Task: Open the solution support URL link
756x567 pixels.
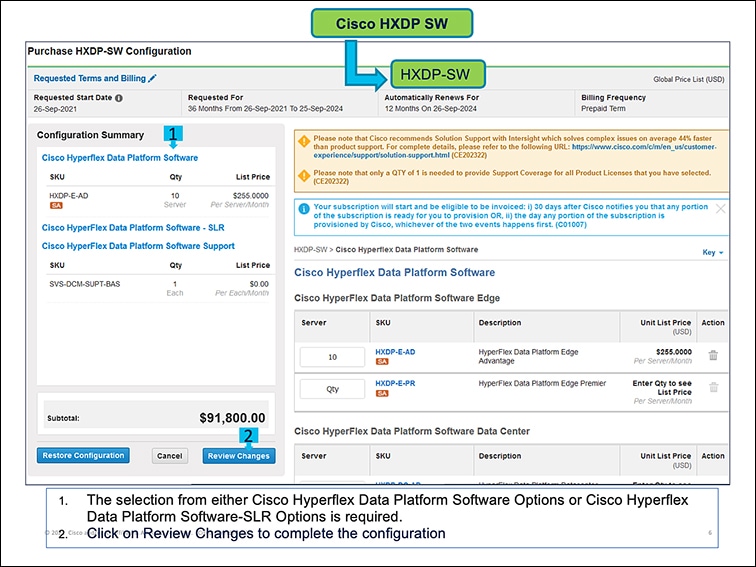Action: pyautogui.click(x=514, y=151)
